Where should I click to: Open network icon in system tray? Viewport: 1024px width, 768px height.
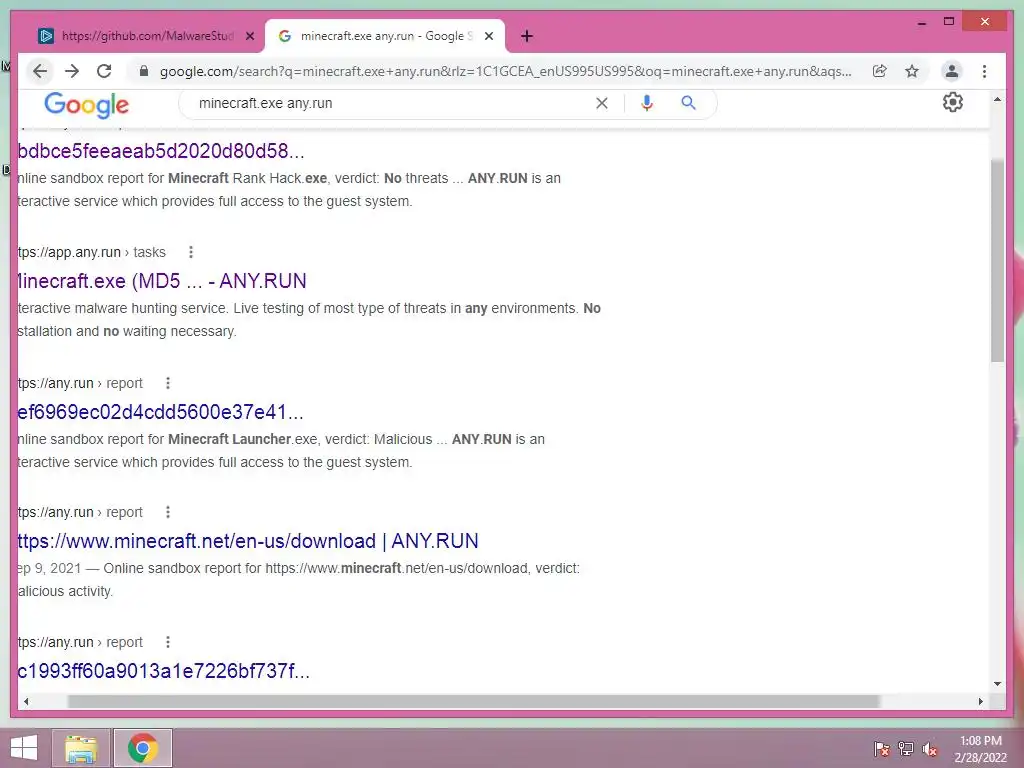pos(906,749)
